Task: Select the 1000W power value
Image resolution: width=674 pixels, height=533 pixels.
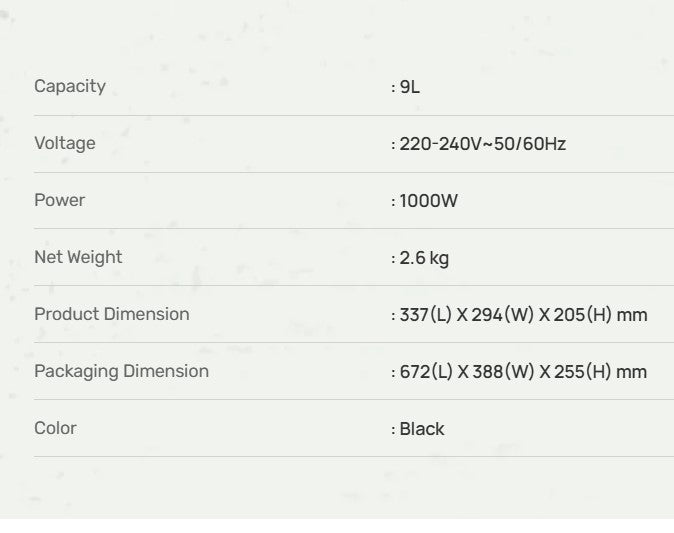Action: click(429, 201)
